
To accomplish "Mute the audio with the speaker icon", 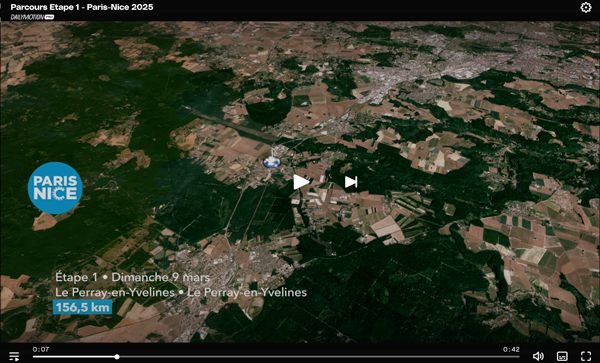I will coord(538,356).
